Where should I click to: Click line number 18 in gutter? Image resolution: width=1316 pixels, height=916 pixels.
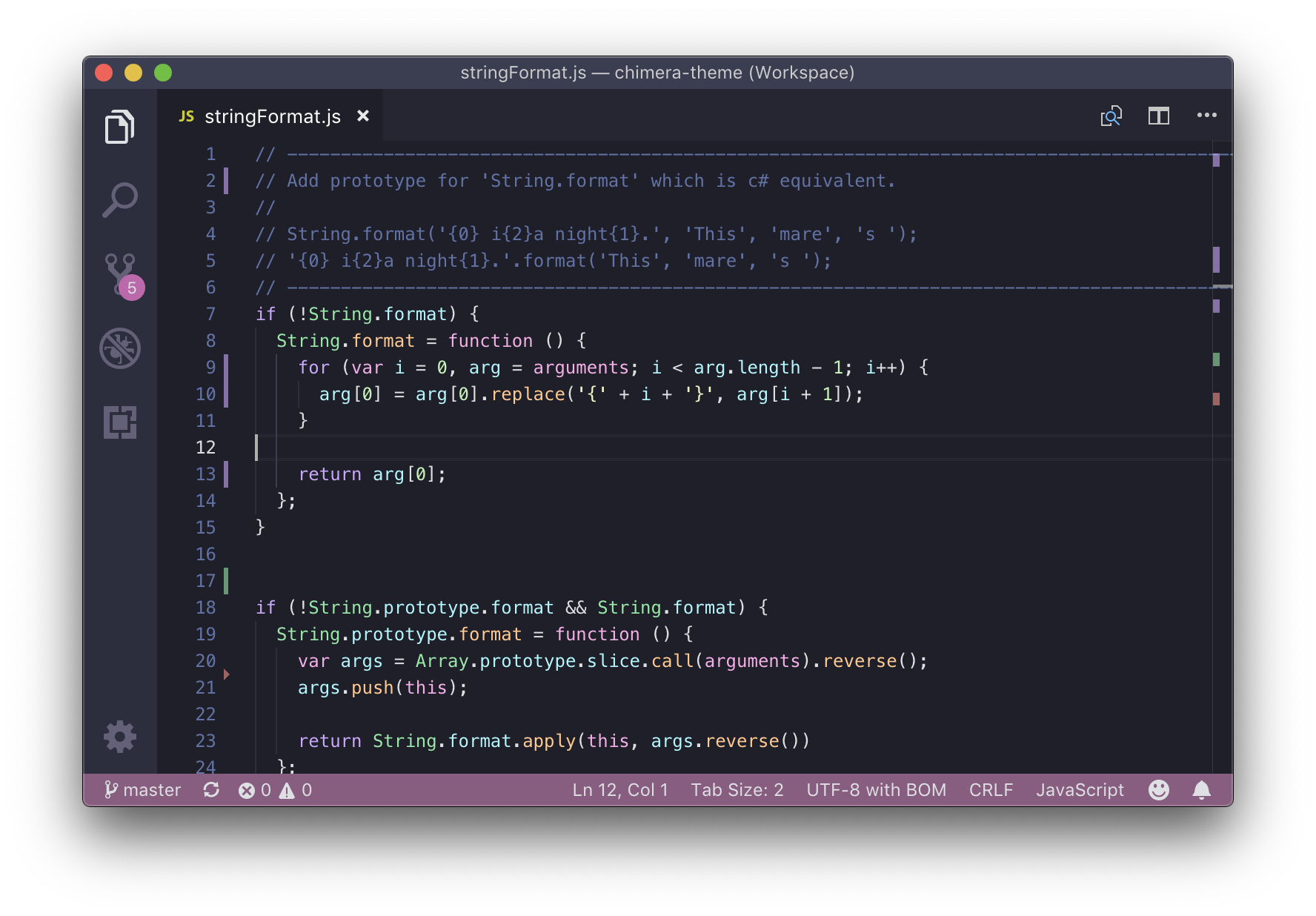(205, 608)
